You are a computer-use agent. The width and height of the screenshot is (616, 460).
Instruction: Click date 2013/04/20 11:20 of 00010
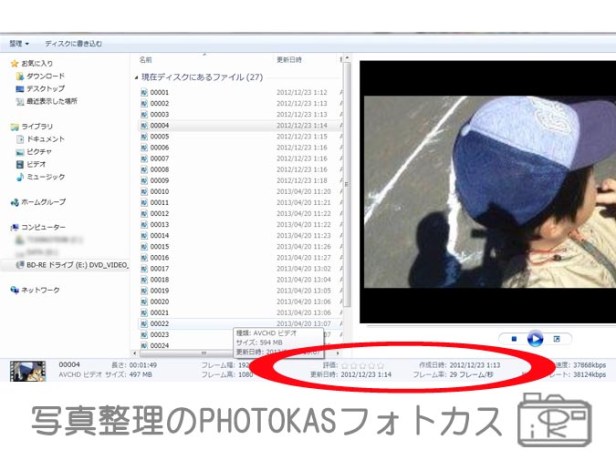click(304, 192)
